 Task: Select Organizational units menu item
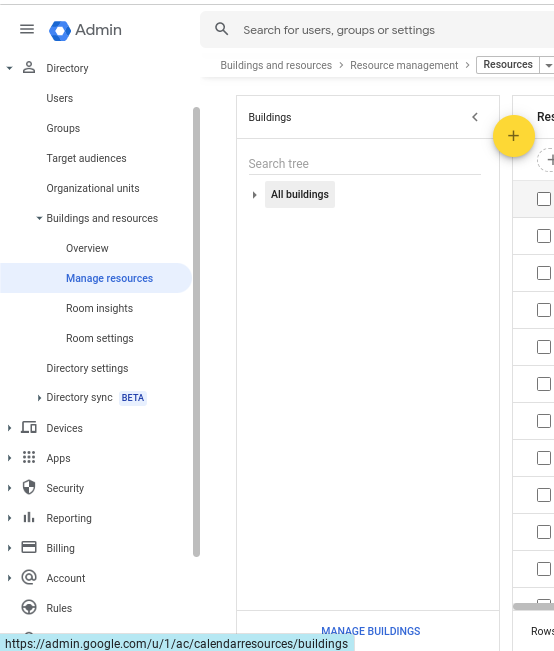[93, 188]
